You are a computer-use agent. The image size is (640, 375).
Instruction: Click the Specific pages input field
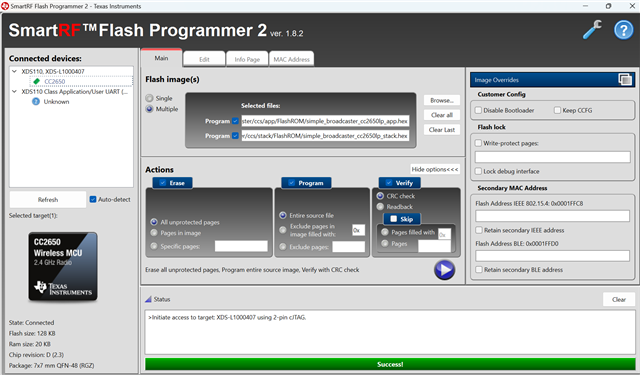(x=241, y=246)
